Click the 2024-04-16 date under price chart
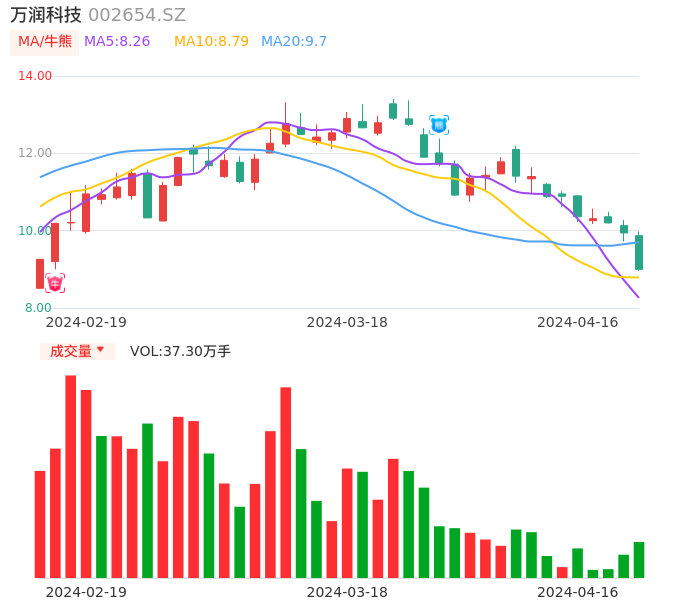 578,322
